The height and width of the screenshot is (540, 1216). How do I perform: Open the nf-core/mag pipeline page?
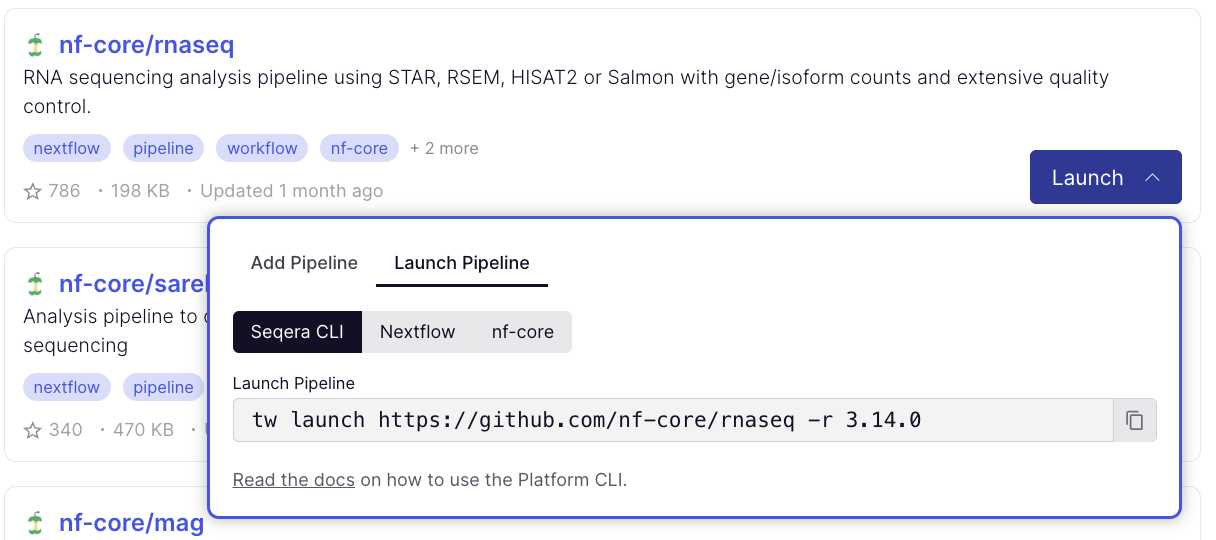tap(131, 522)
